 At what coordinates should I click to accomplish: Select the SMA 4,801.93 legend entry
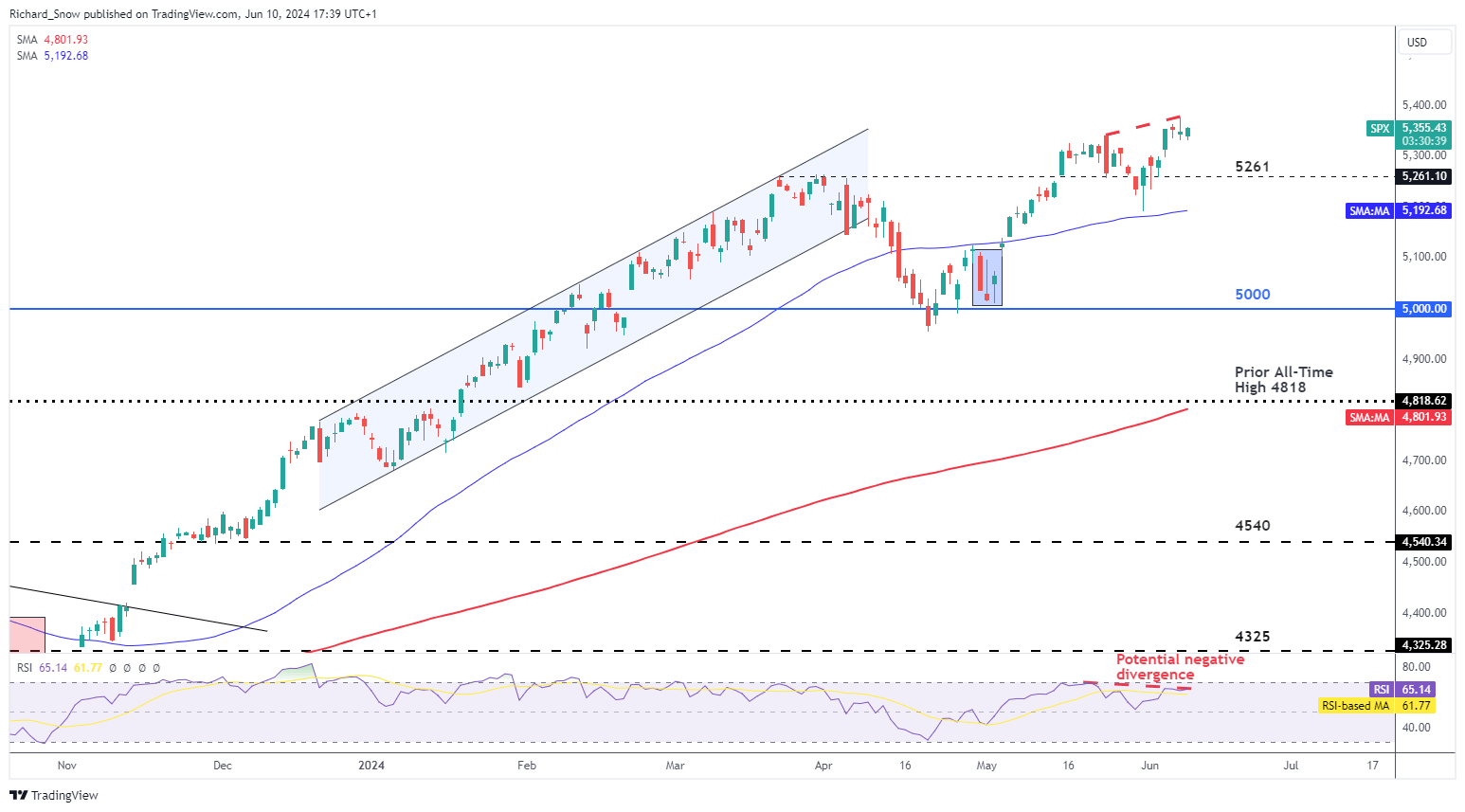pos(52,40)
